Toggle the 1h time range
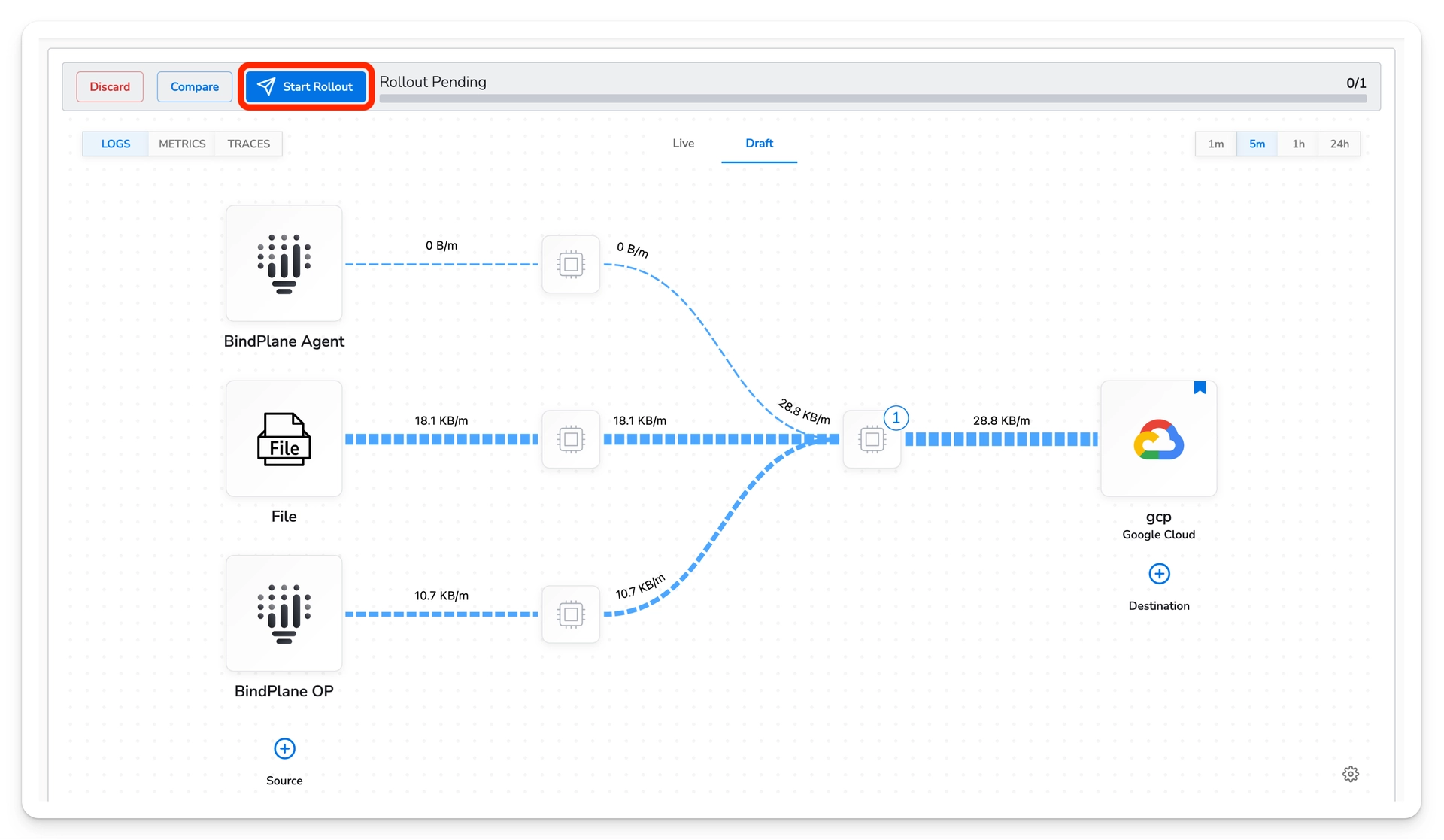 pyautogui.click(x=1299, y=144)
